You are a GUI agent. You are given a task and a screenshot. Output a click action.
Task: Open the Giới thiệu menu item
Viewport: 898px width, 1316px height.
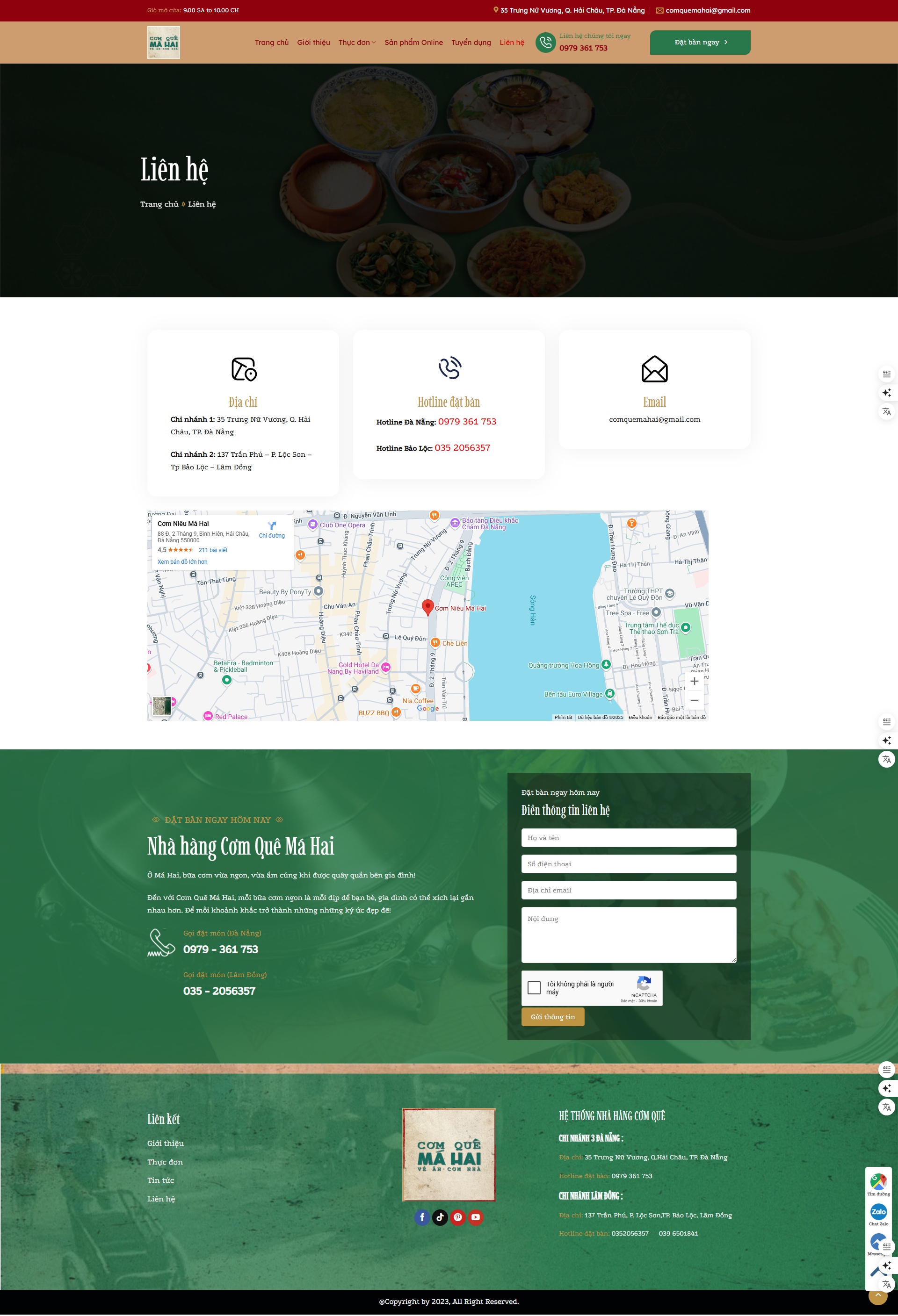tap(313, 43)
